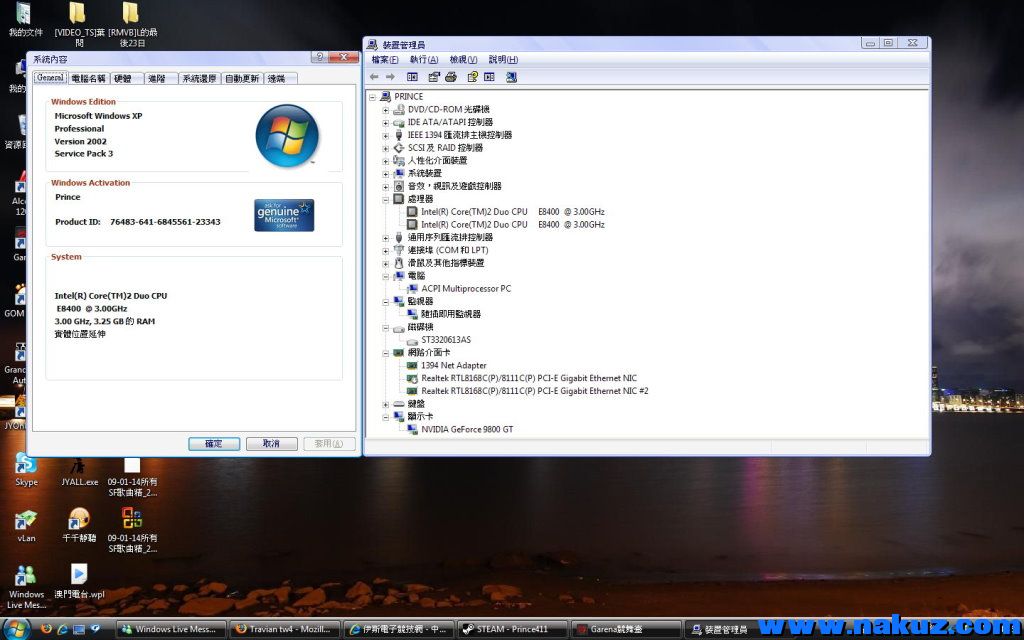Open the 執行(A) menu in Device Manager
Image resolution: width=1024 pixels, height=640 pixels.
[424, 60]
